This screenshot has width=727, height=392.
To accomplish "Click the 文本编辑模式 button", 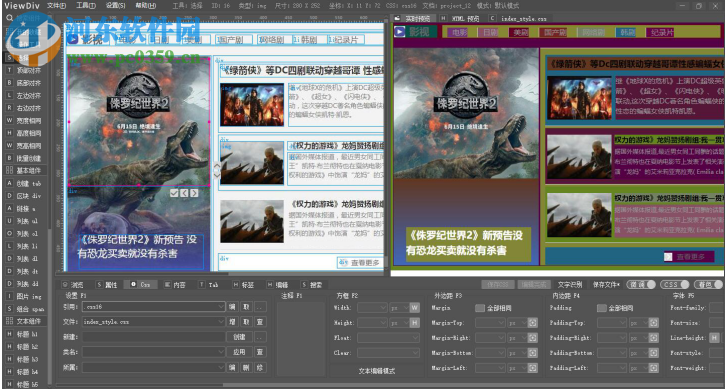I will (x=376, y=371).
